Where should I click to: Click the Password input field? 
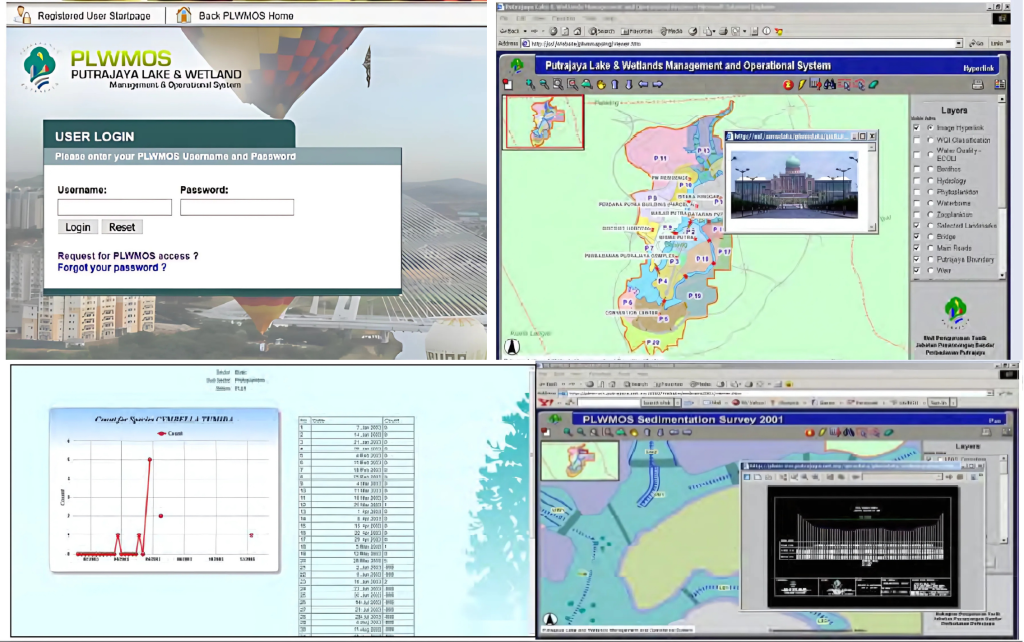point(237,207)
